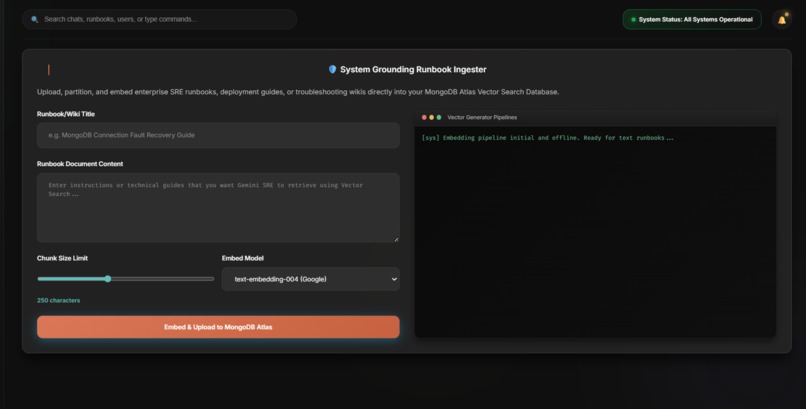Click the 'Runbook Document Content' label
The width and height of the screenshot is (806, 409).
click(80, 164)
